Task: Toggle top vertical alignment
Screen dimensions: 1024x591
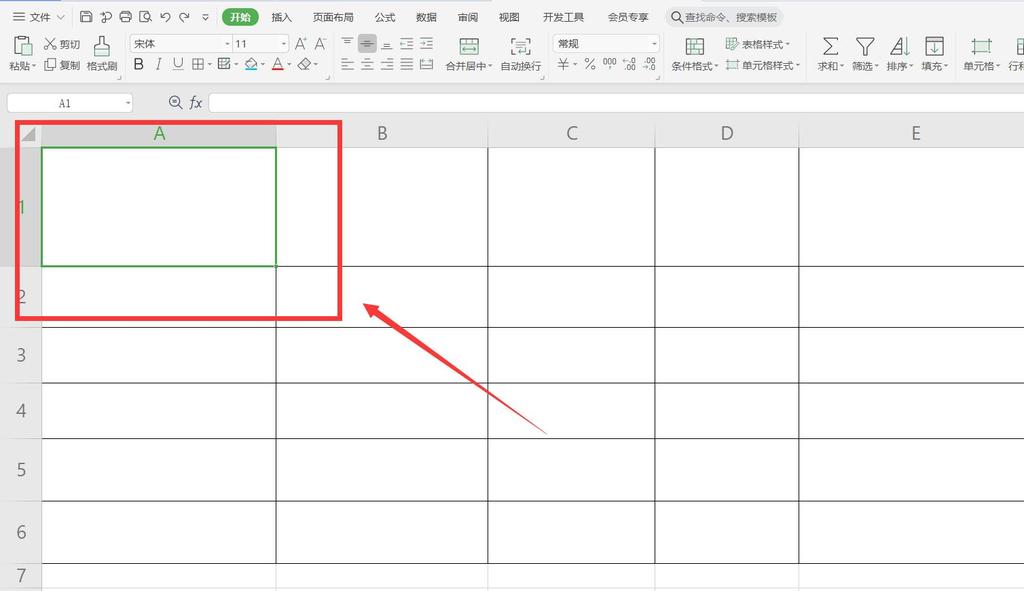Action: 347,43
